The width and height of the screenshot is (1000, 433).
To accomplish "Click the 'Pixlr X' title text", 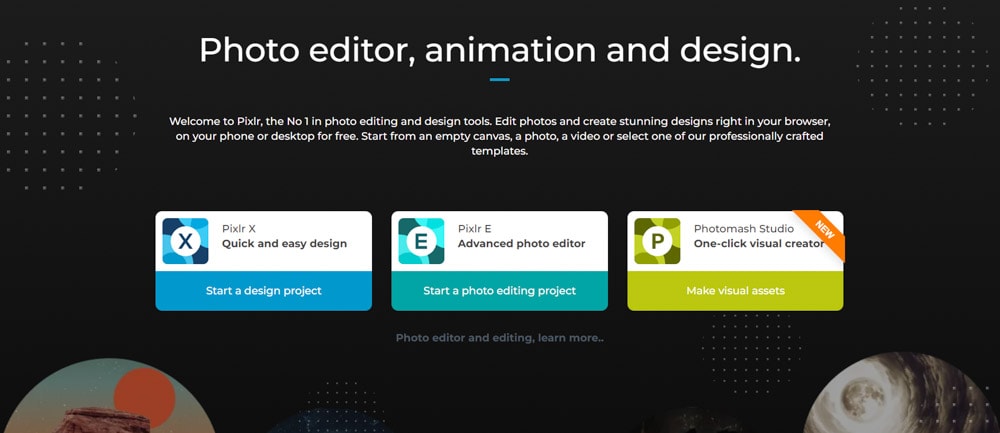I will [239, 228].
